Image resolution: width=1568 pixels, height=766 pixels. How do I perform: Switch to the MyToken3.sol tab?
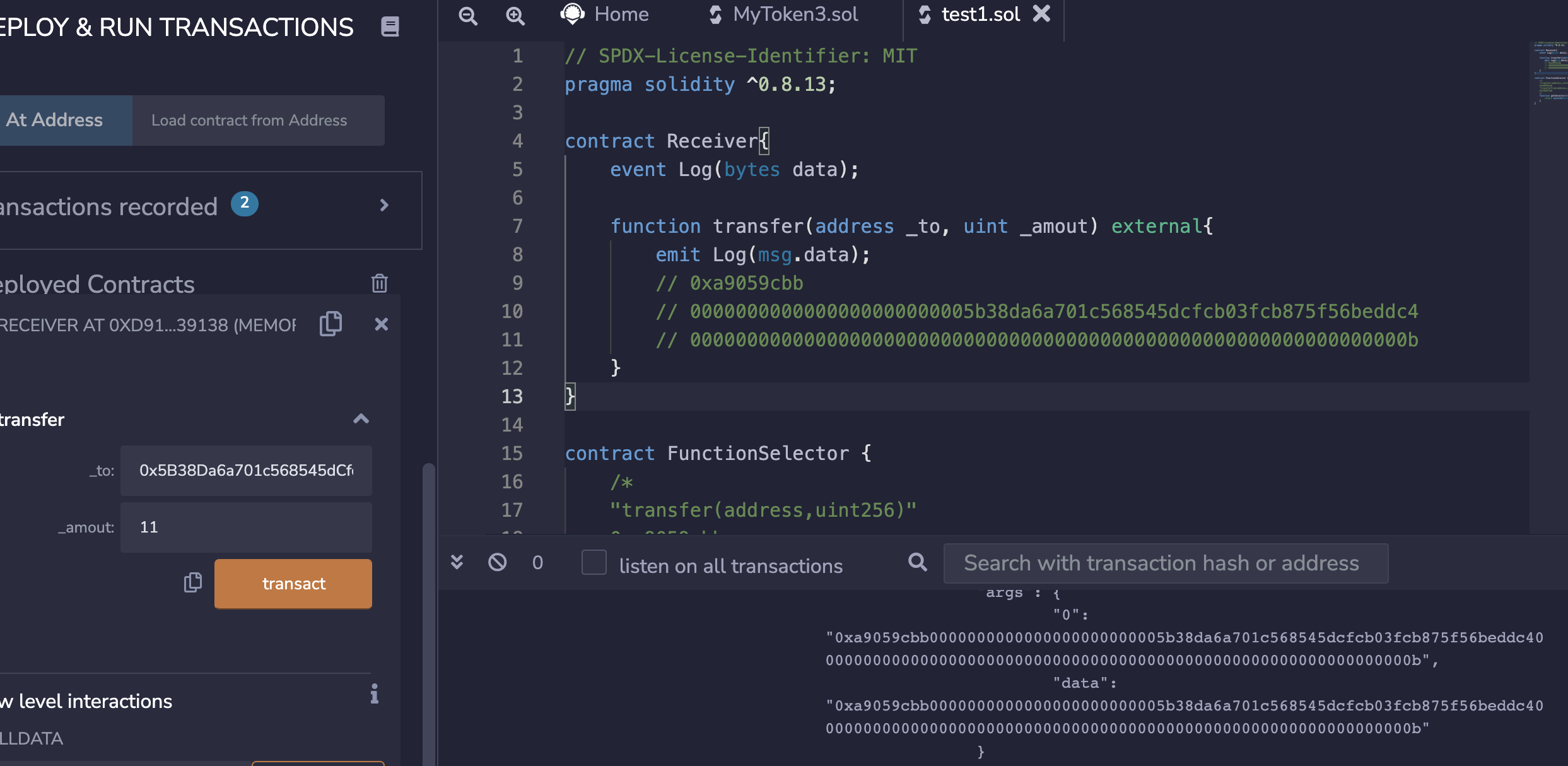pos(783,15)
